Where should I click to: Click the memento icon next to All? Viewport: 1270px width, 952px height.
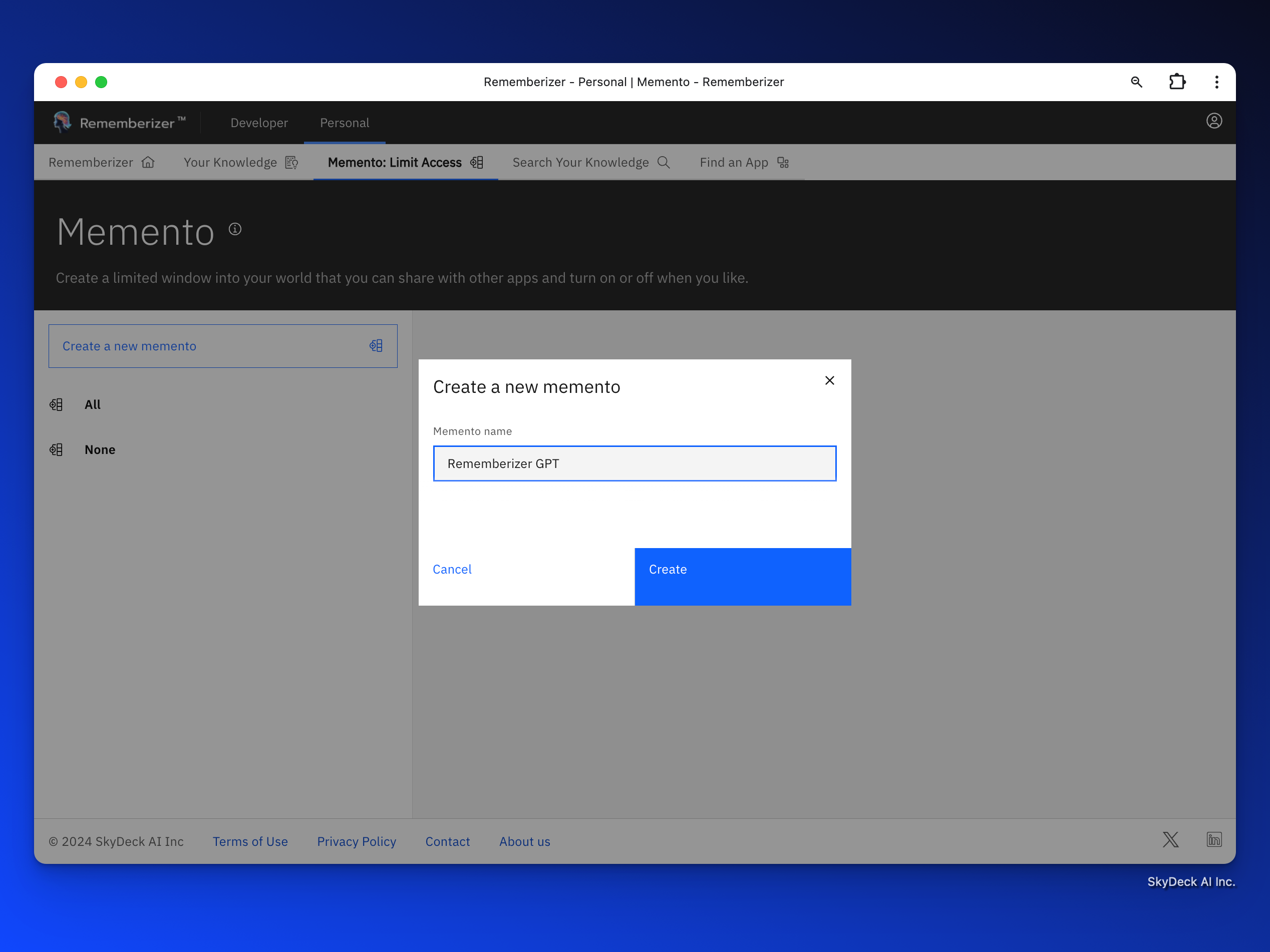[x=56, y=404]
